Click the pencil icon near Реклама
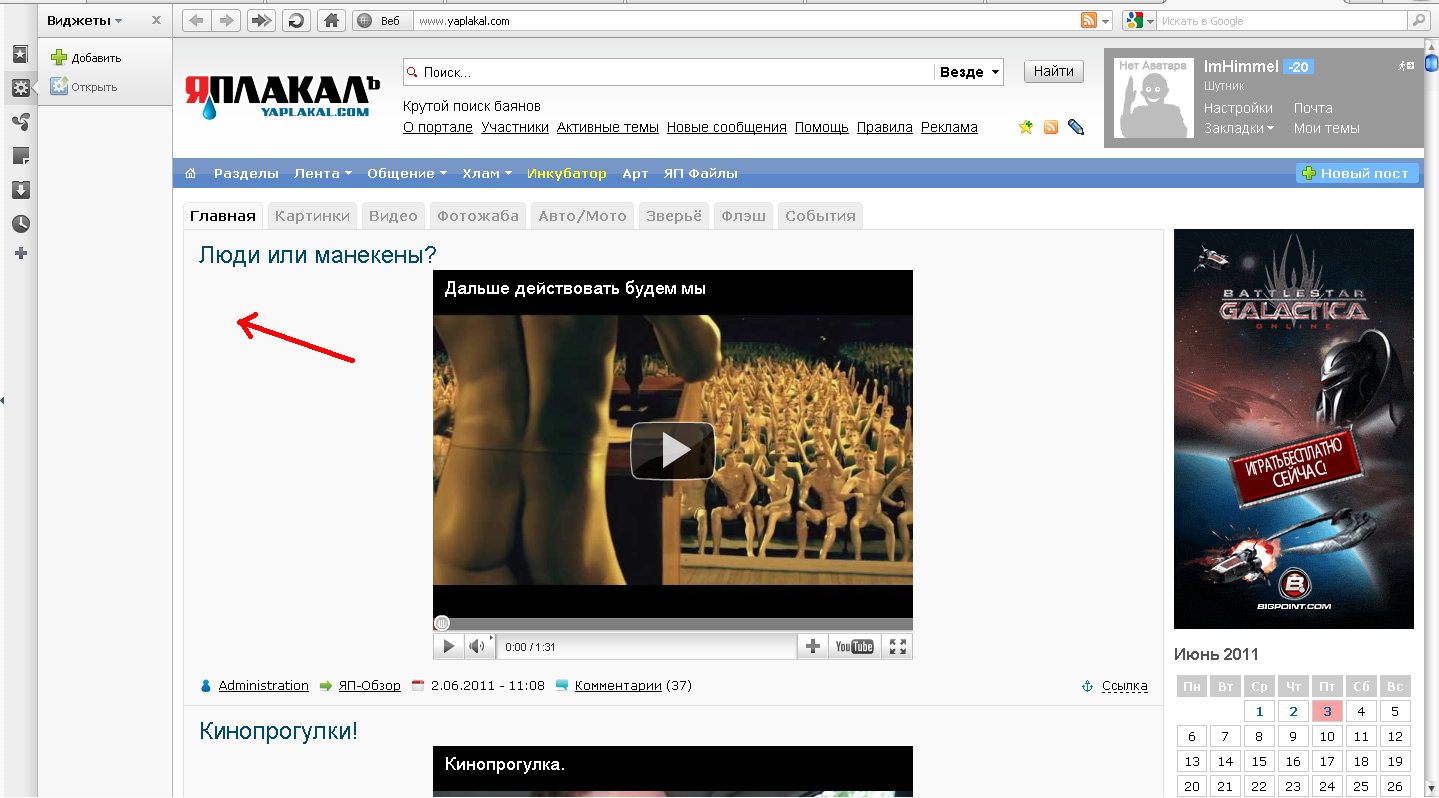 (x=1076, y=127)
